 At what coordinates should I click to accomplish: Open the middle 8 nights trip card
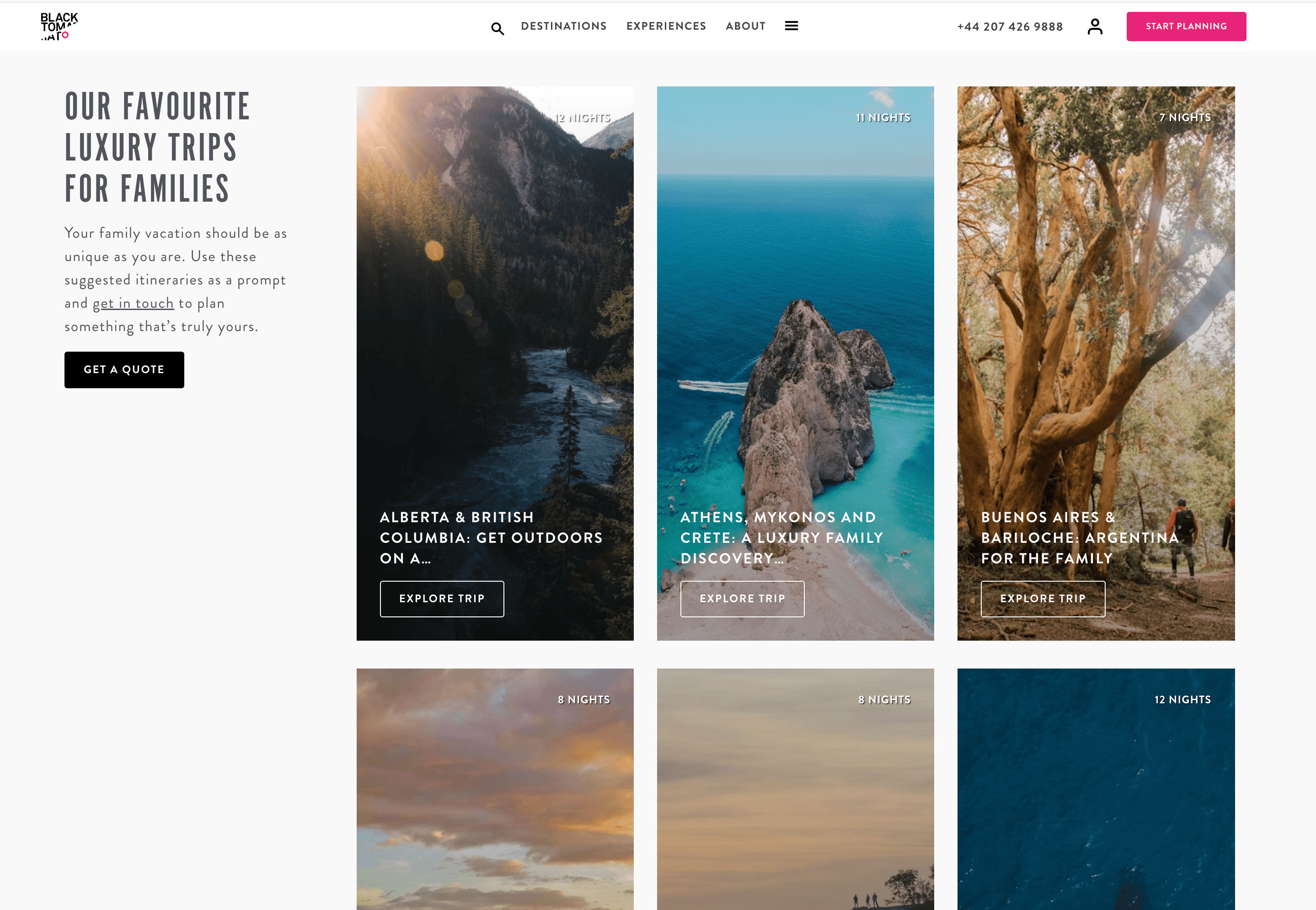coord(795,798)
